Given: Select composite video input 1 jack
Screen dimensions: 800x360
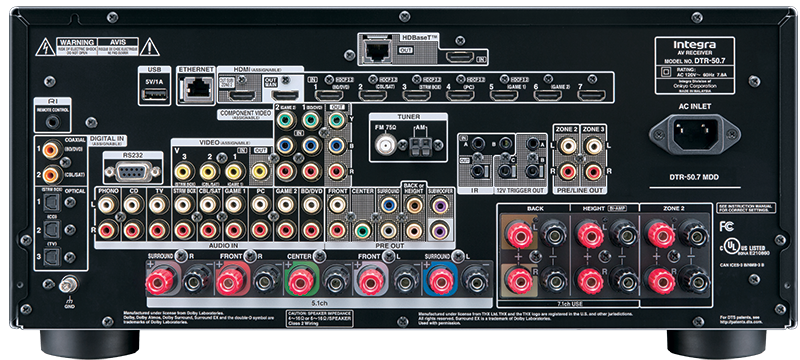Looking at the screenshot, I should pos(233,171).
